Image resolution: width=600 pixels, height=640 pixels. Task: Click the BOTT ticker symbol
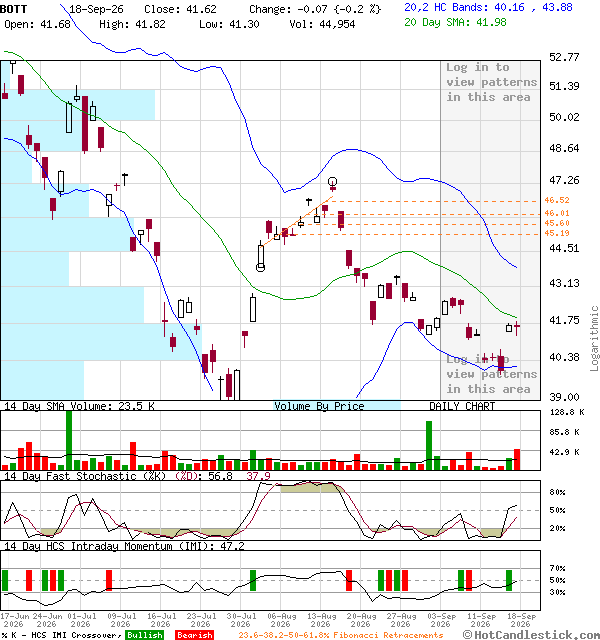coord(13,9)
